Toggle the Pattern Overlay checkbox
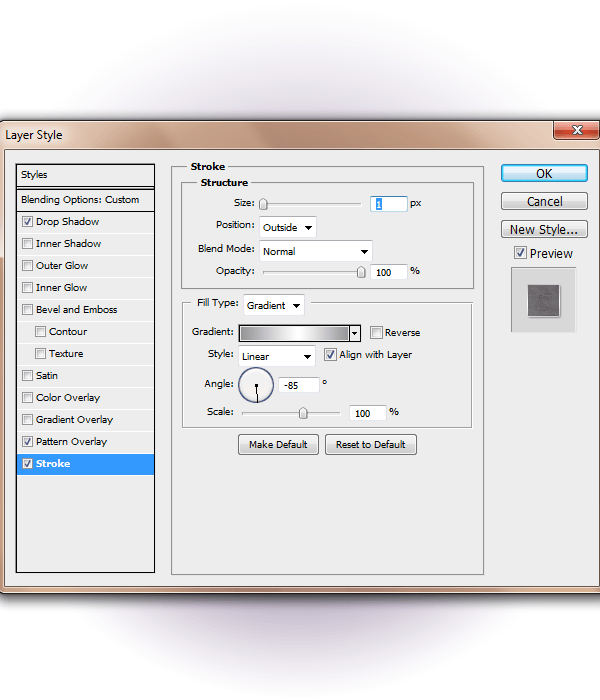 28,442
